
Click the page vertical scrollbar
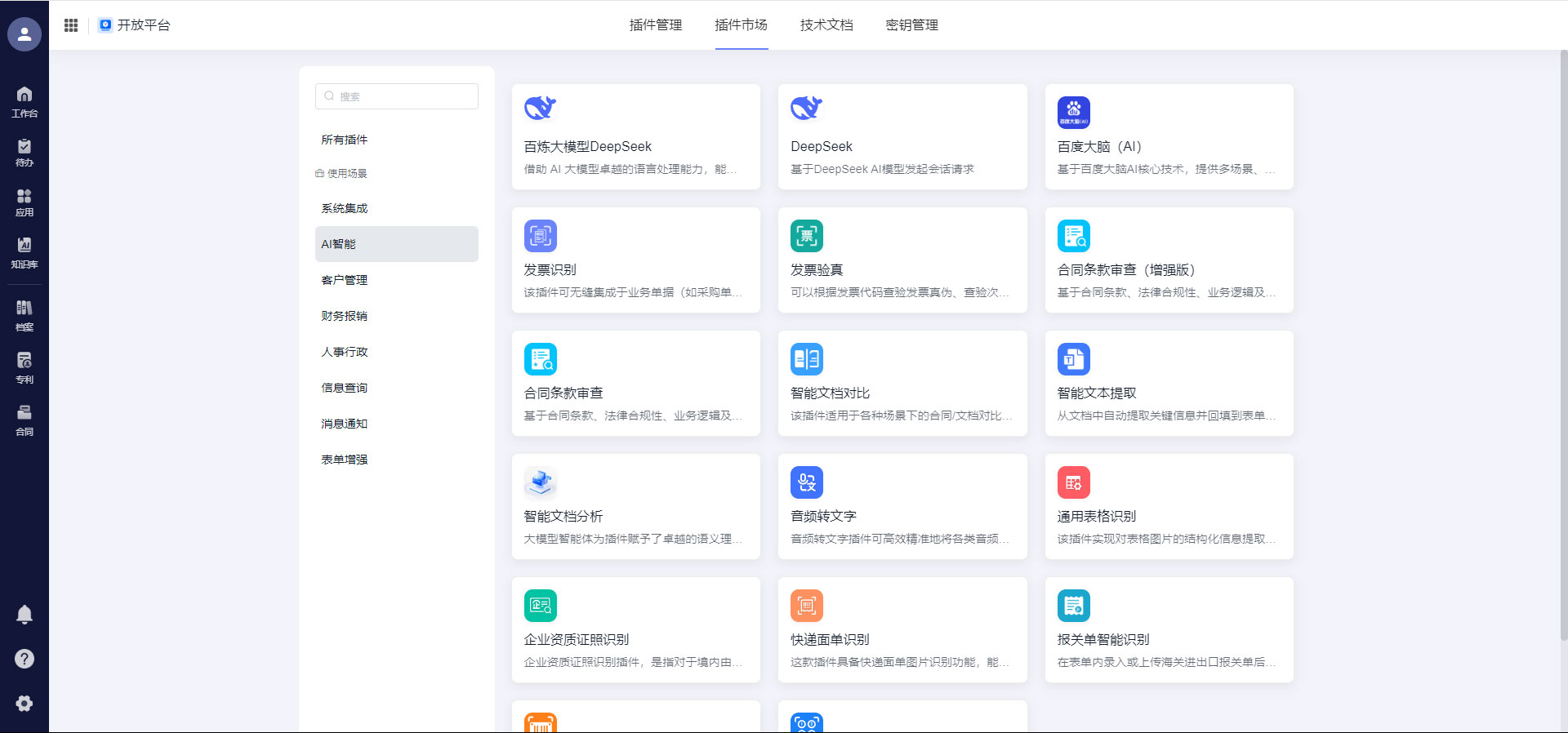pyautogui.click(x=1563, y=327)
